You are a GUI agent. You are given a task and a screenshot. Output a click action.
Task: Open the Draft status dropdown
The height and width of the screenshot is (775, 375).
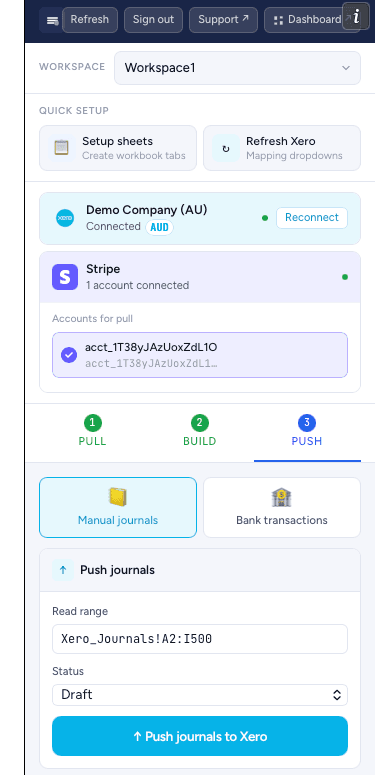click(x=200, y=694)
